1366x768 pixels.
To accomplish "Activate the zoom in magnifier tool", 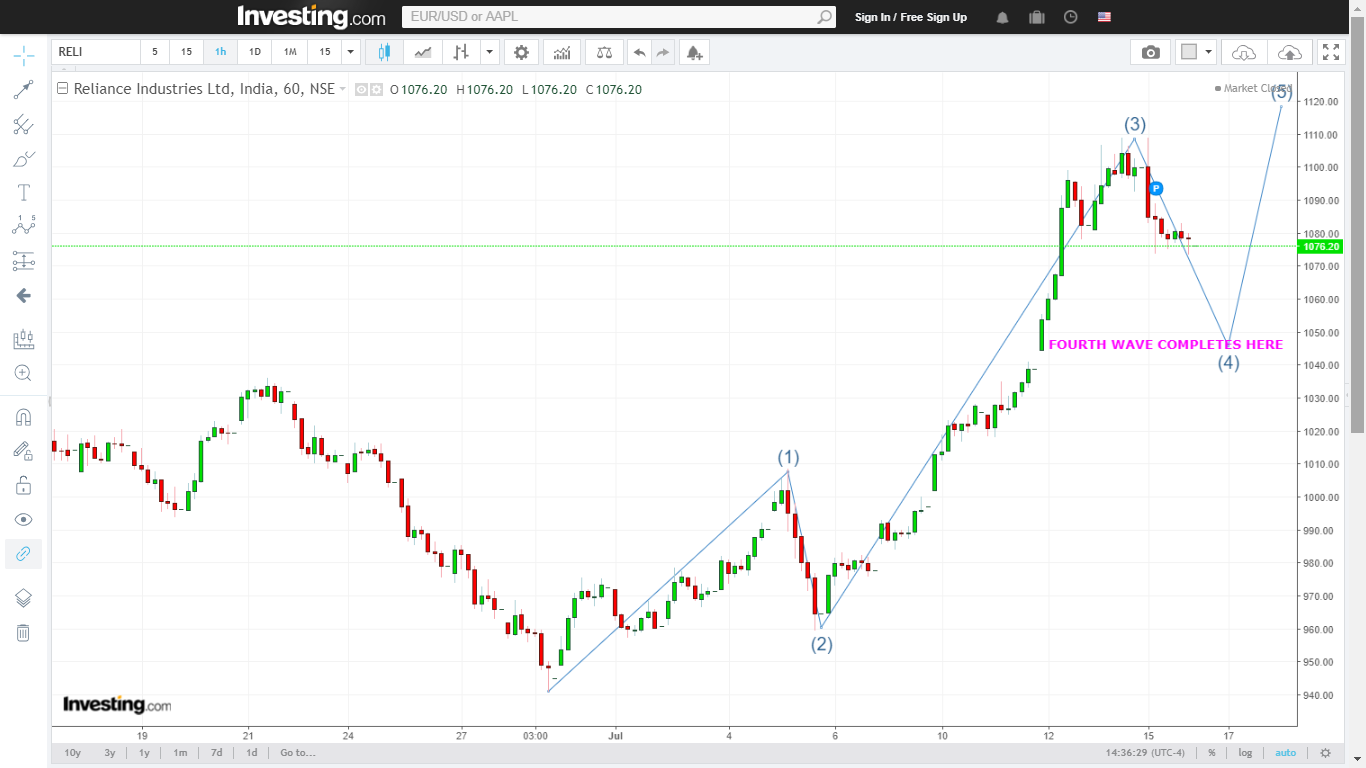I will (x=23, y=373).
